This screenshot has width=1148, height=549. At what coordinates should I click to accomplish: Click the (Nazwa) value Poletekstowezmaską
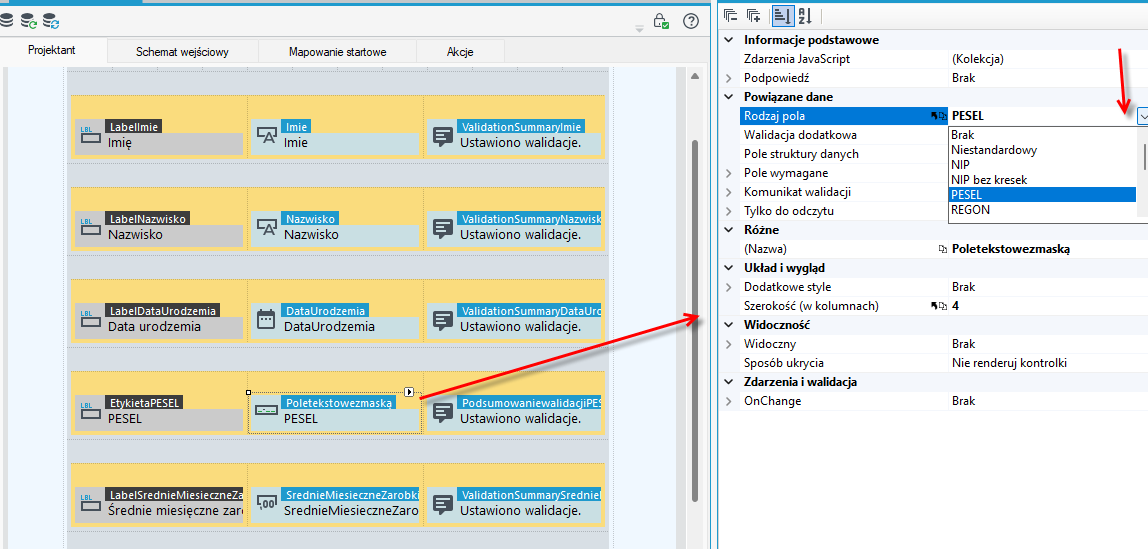1011,249
